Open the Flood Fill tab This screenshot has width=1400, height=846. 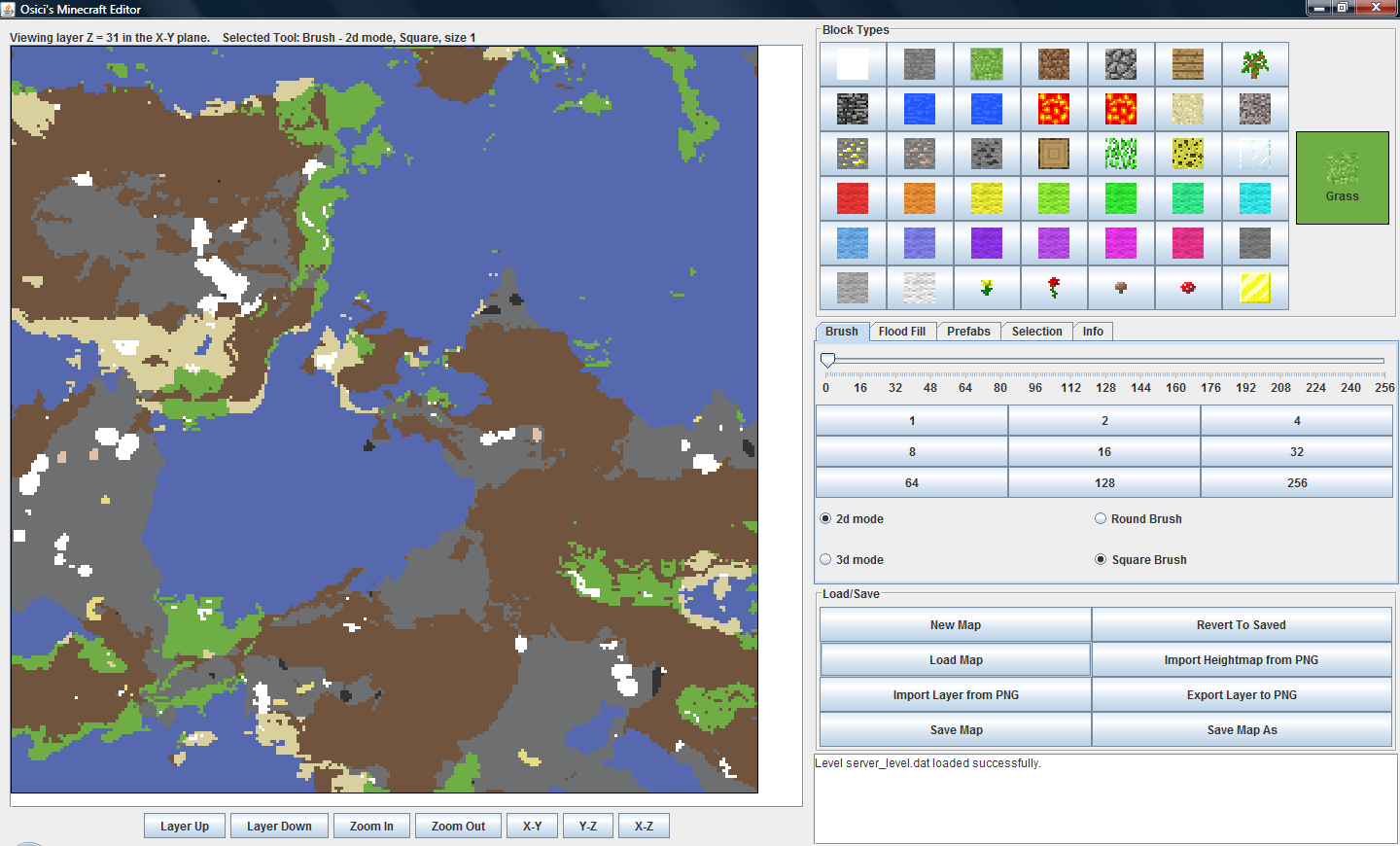pyautogui.click(x=902, y=331)
